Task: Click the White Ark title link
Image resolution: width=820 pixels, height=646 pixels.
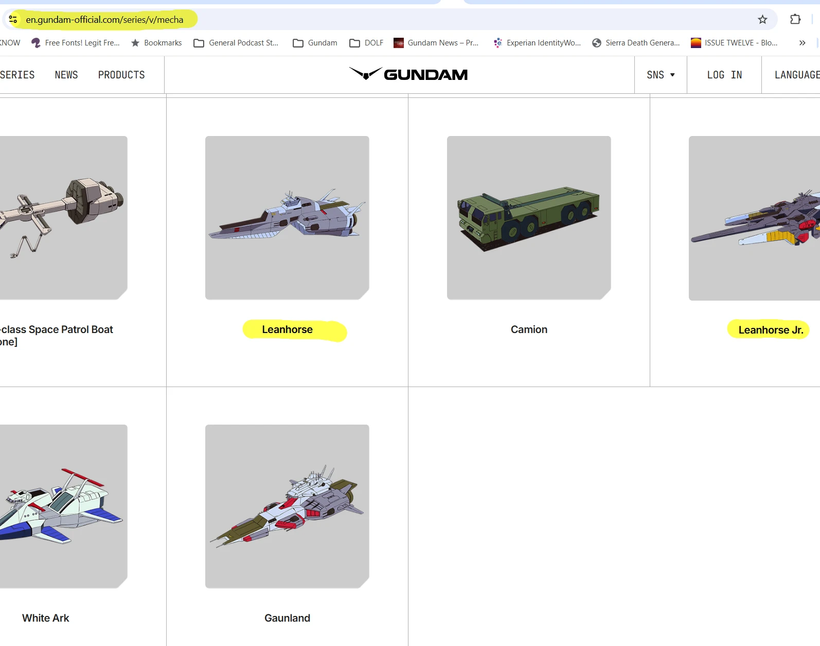Action: (x=45, y=618)
